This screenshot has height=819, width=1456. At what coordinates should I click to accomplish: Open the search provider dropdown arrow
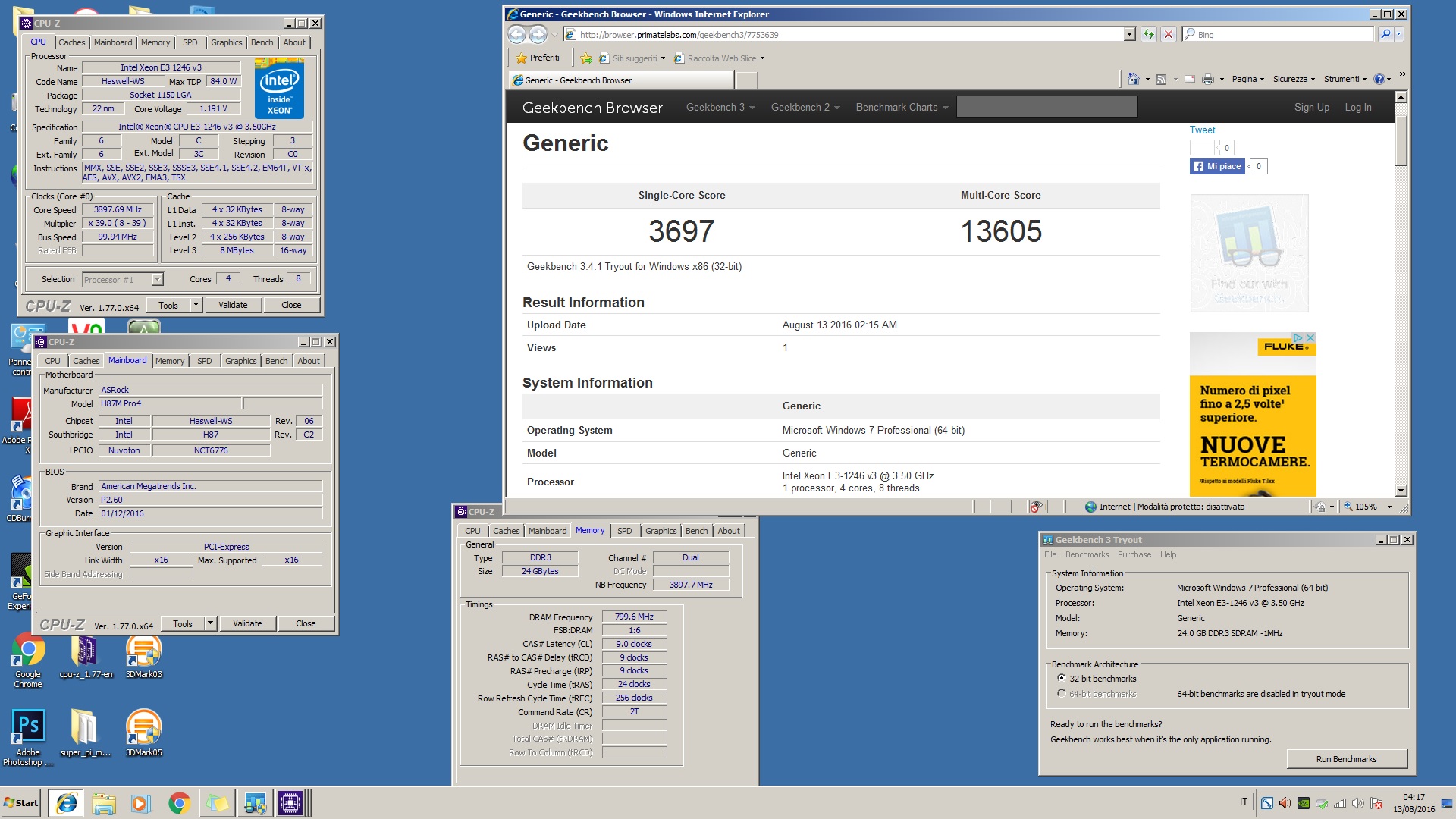tap(1399, 34)
